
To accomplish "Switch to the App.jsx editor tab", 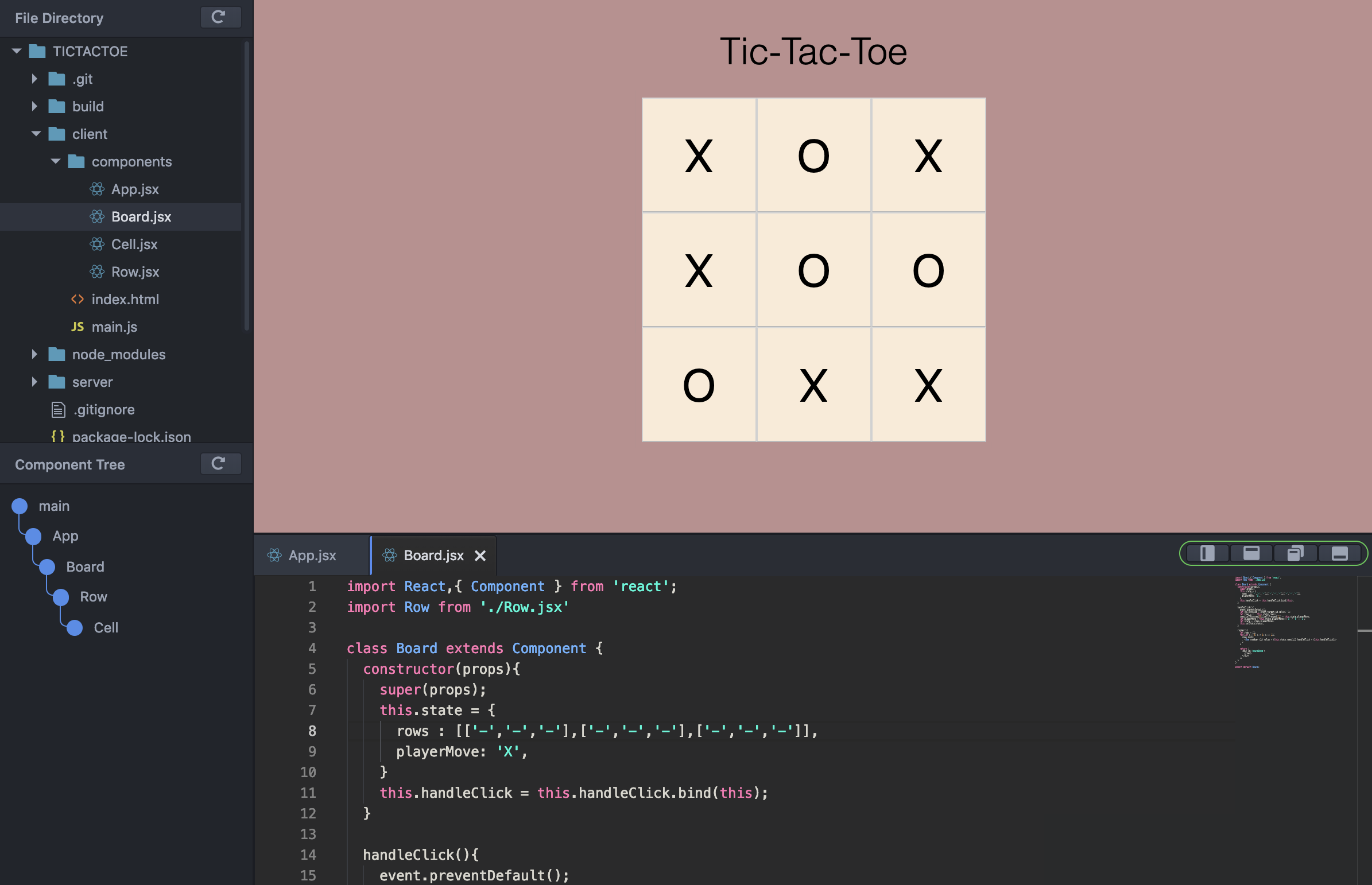I will [311, 556].
